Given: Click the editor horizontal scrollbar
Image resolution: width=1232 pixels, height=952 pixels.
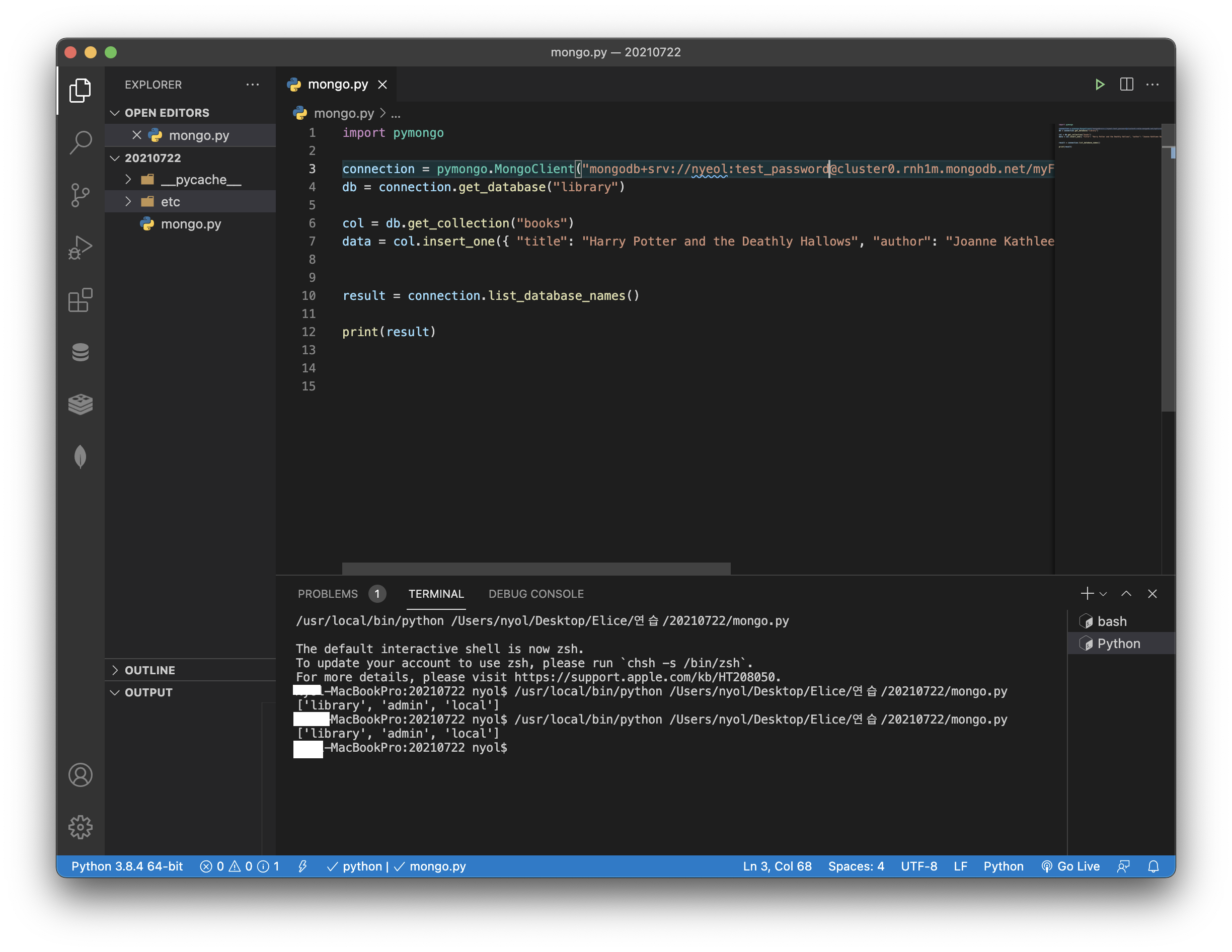Looking at the screenshot, I should [536, 568].
